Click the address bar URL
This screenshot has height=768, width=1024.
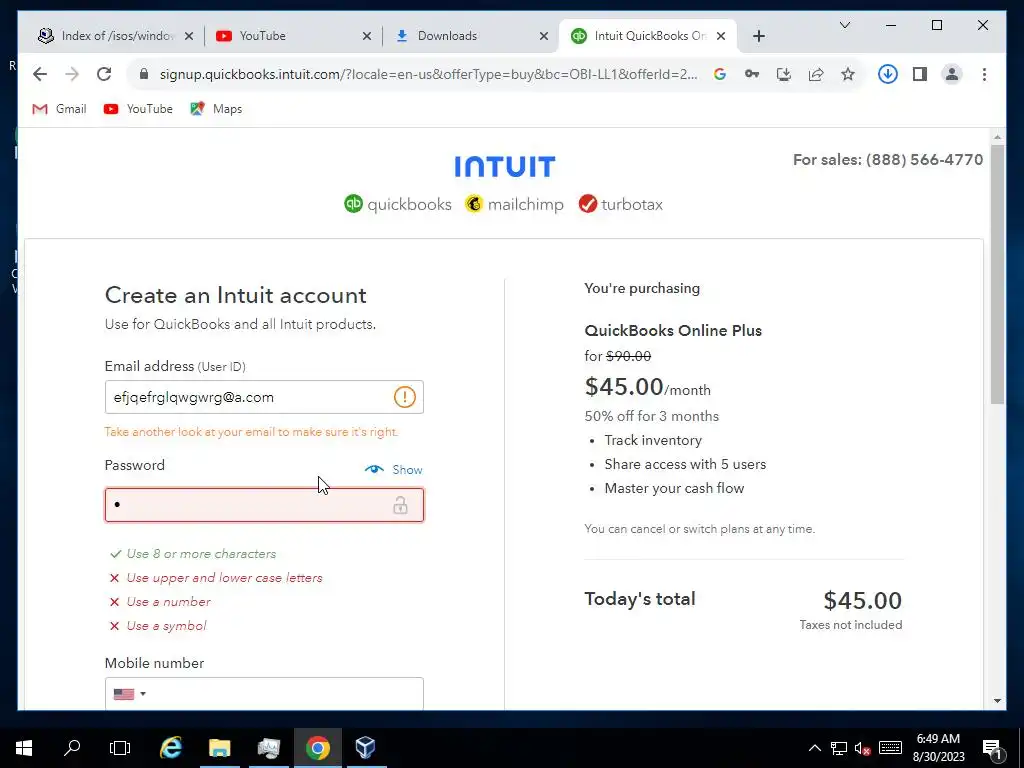(x=428, y=74)
